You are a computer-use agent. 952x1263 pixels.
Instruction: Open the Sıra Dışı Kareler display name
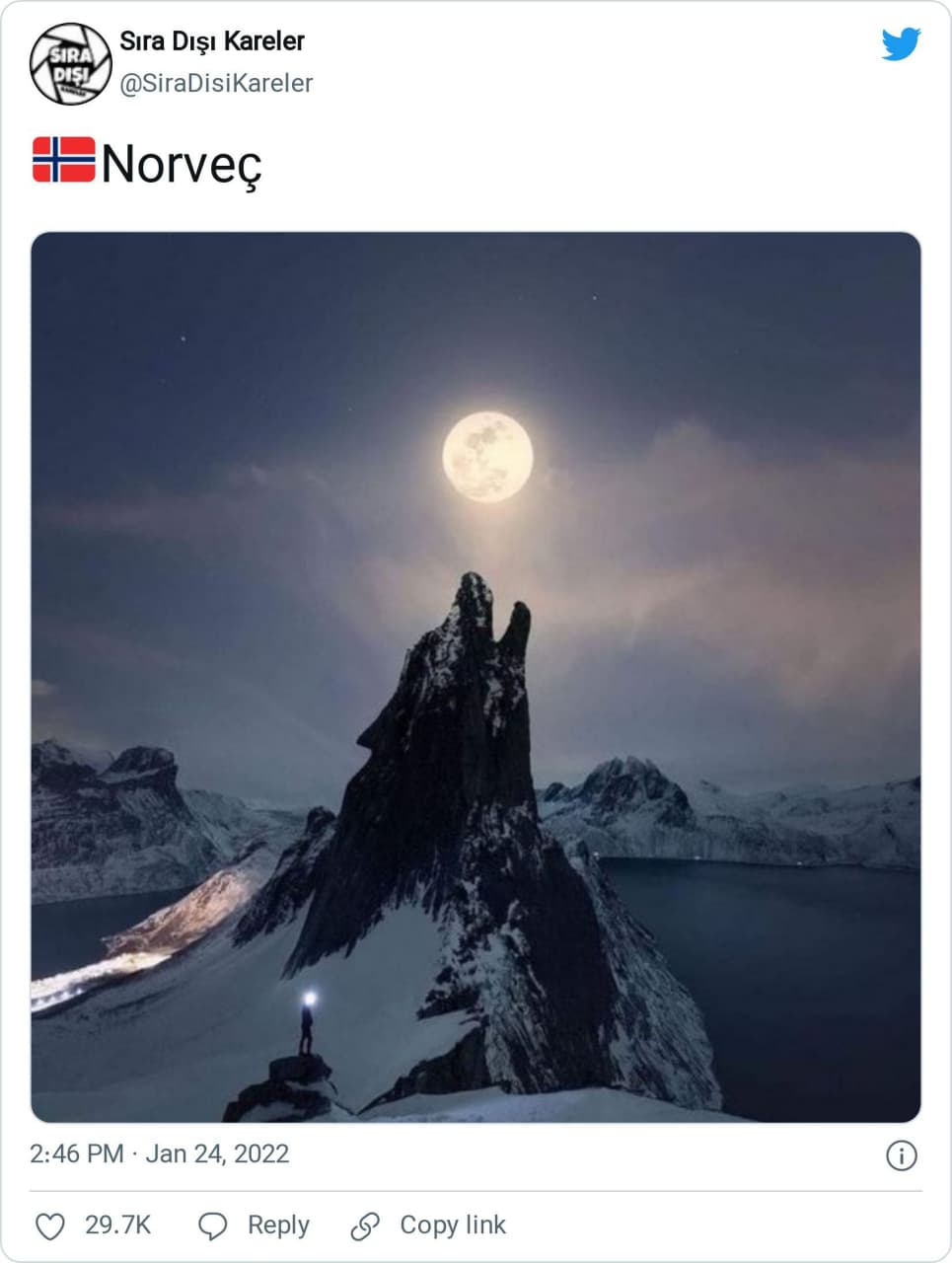click(212, 41)
